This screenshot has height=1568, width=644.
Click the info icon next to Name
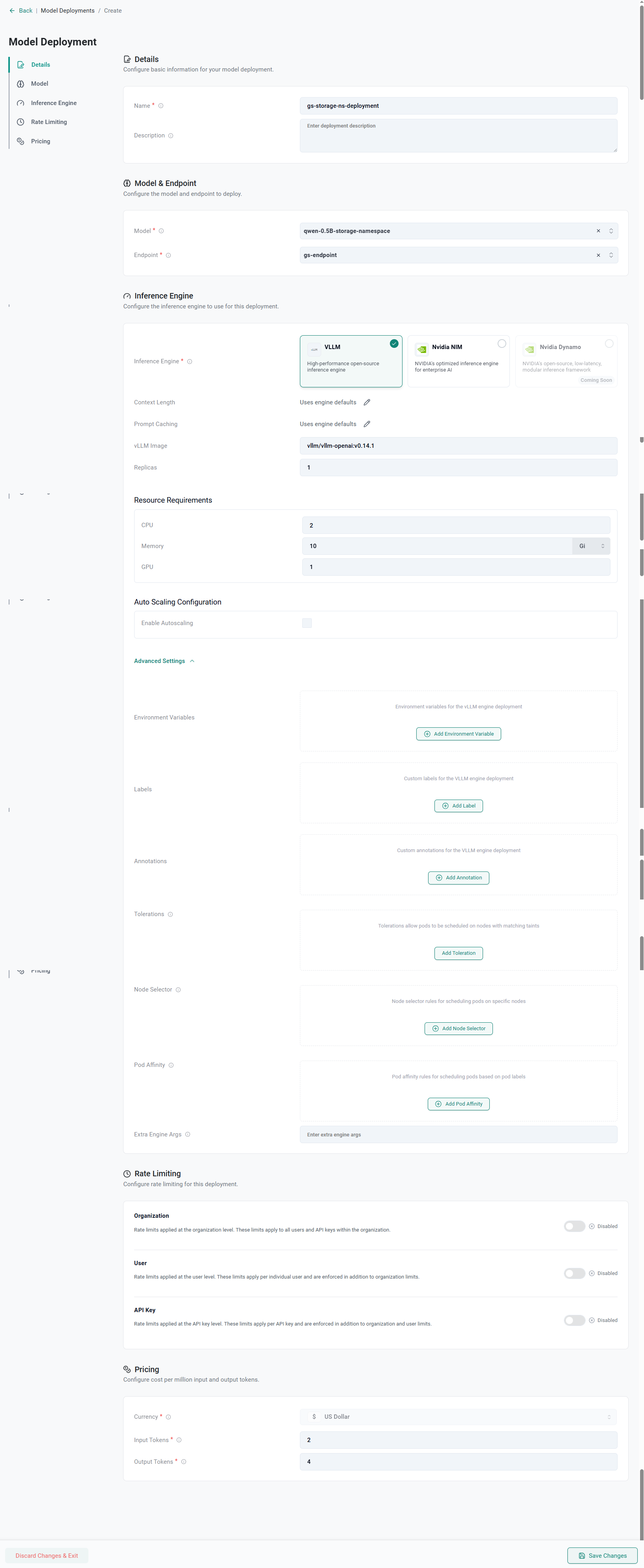161,106
